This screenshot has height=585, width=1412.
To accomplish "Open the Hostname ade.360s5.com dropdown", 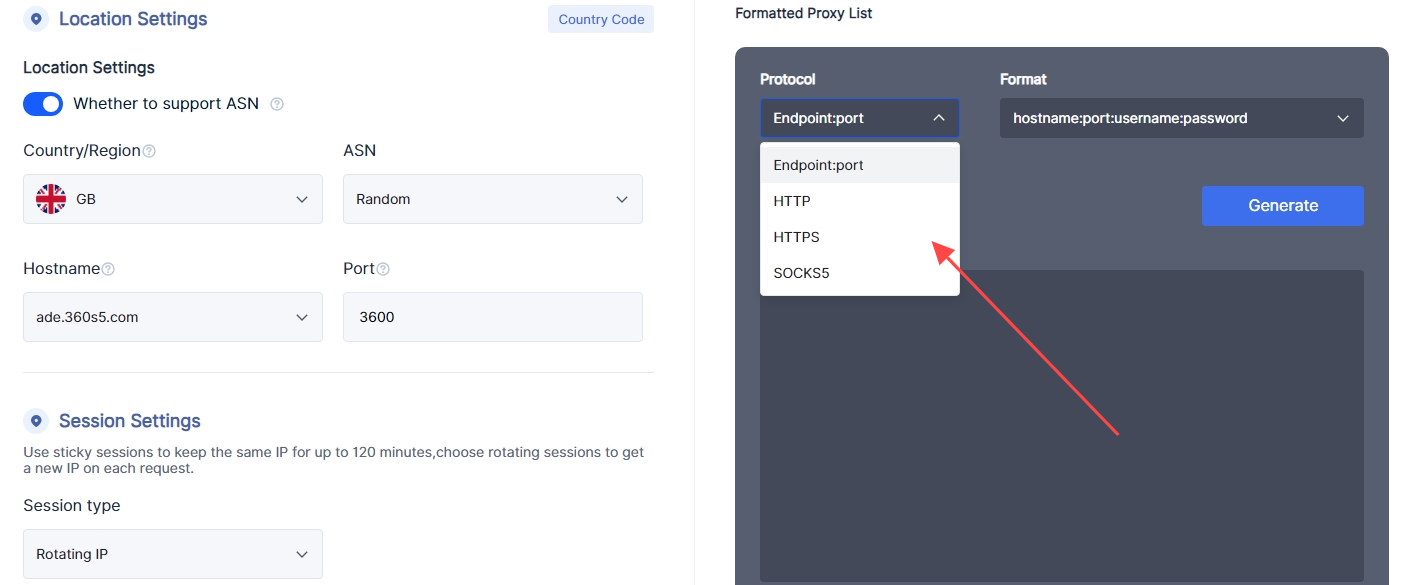I will point(172,317).
